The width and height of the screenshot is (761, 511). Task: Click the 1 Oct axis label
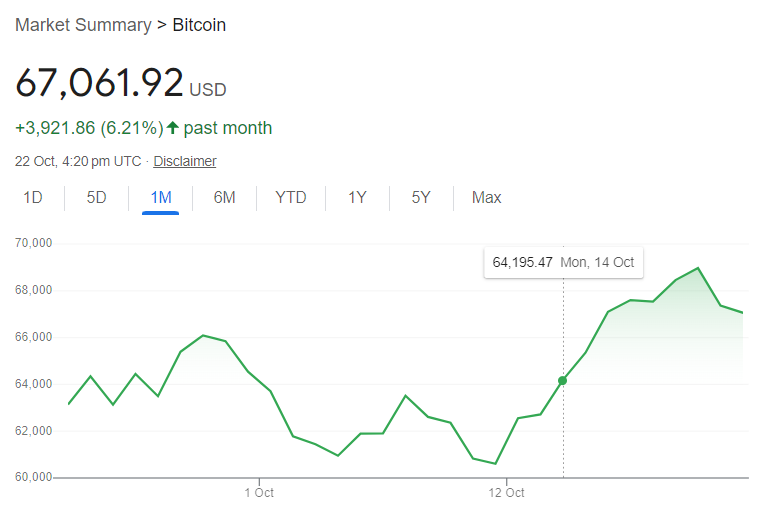click(x=259, y=493)
